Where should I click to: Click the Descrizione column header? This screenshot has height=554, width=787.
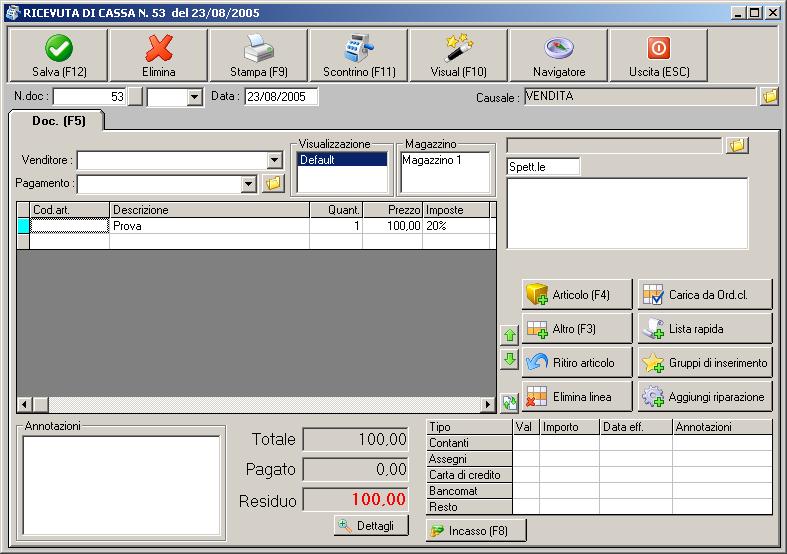coord(209,210)
